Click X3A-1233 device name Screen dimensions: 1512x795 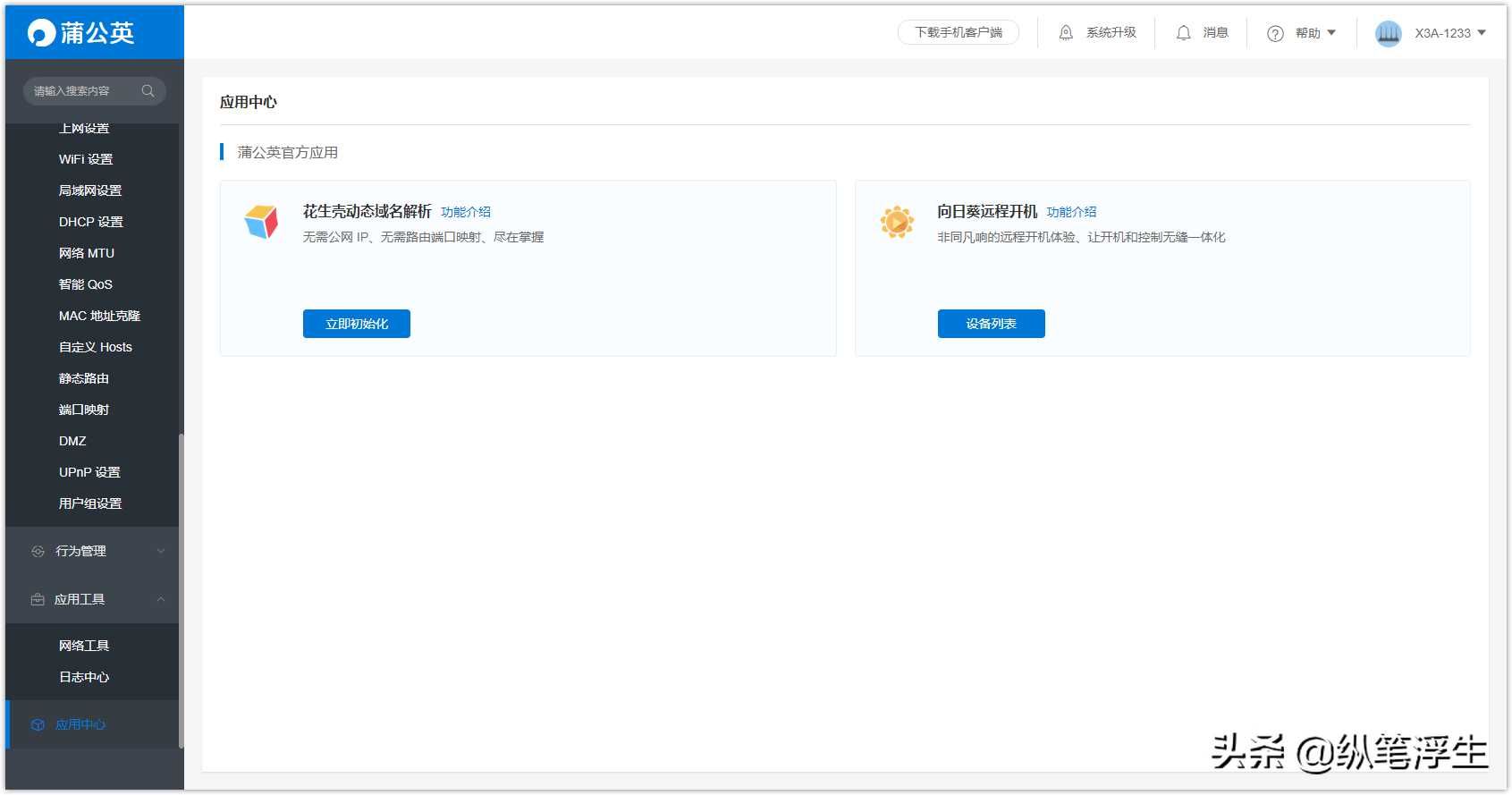point(1442,33)
